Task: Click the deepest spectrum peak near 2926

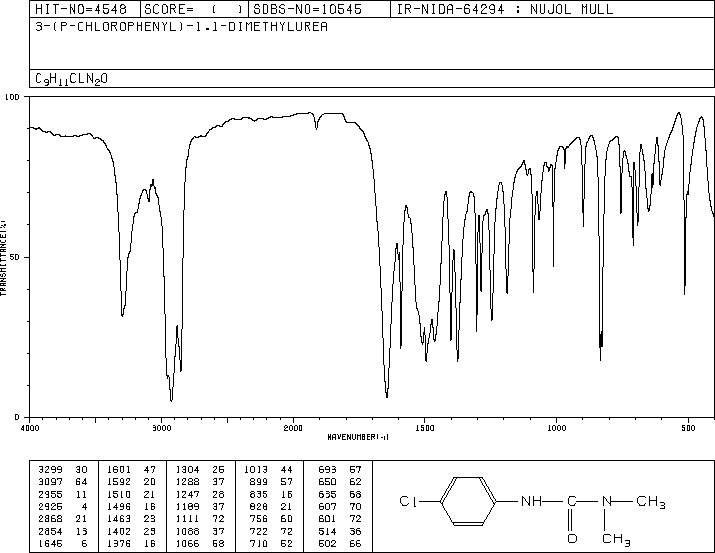Action: pos(171,400)
